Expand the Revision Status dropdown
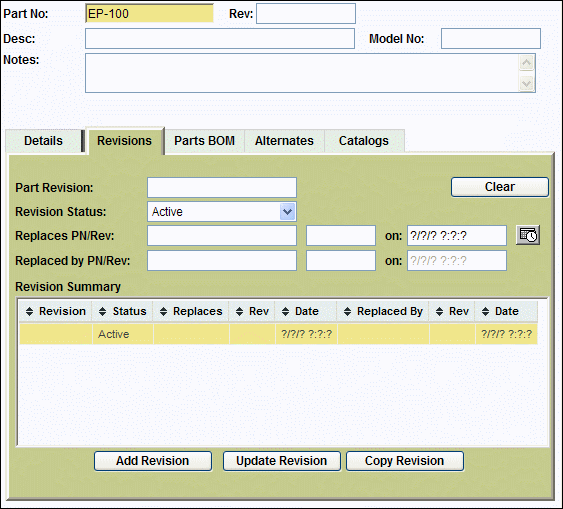 point(287,211)
